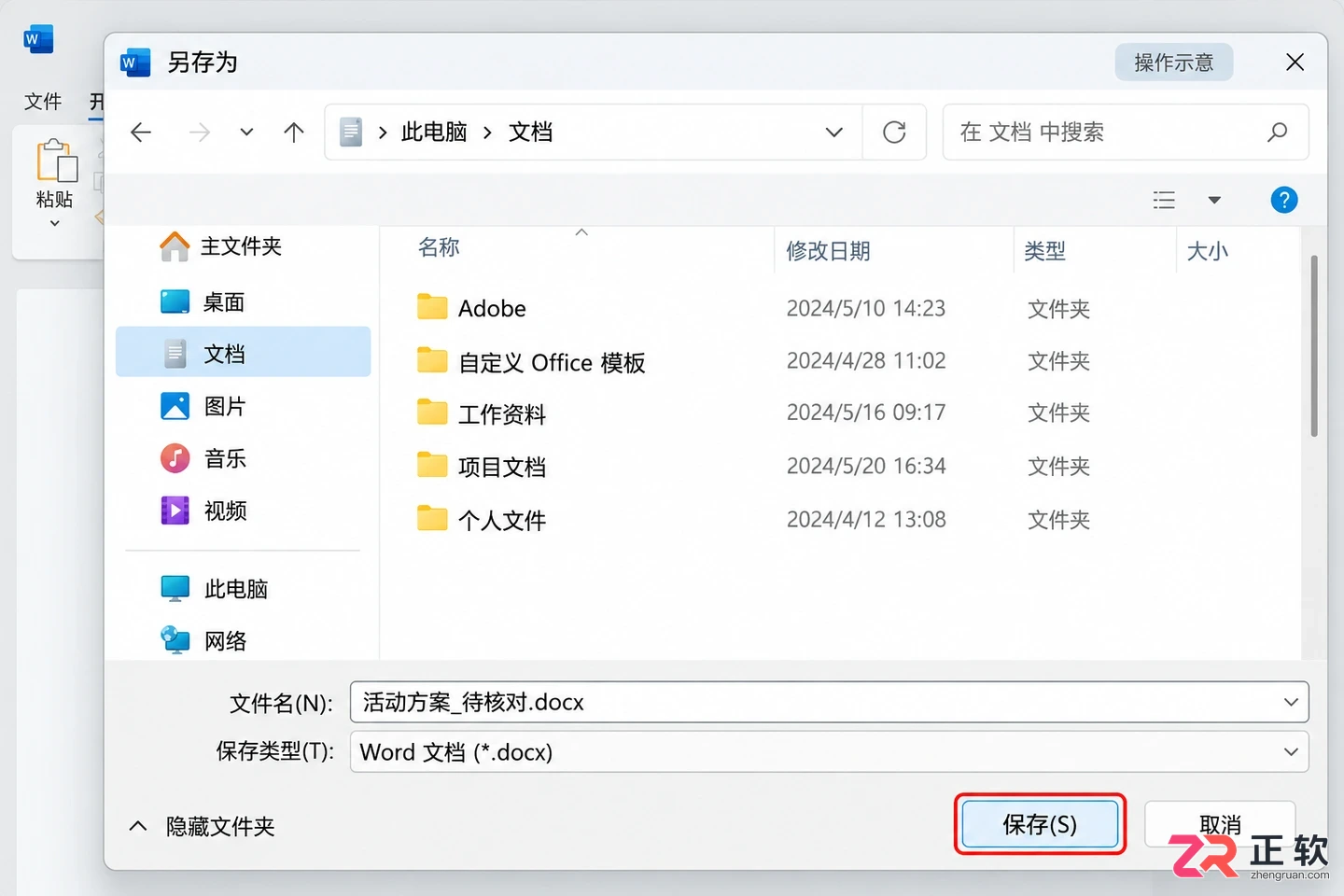Screen dimensions: 1344x896
Task: Select 图片 in the navigation pane
Action: (x=243, y=406)
